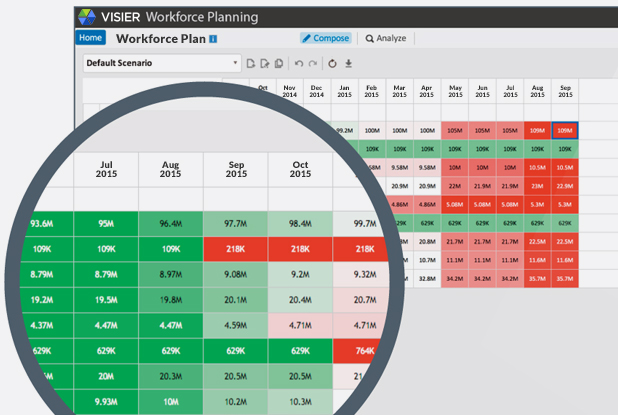Screen dimensions: 618x415
Task: Click the Nov 2014 column header
Action: click(290, 91)
